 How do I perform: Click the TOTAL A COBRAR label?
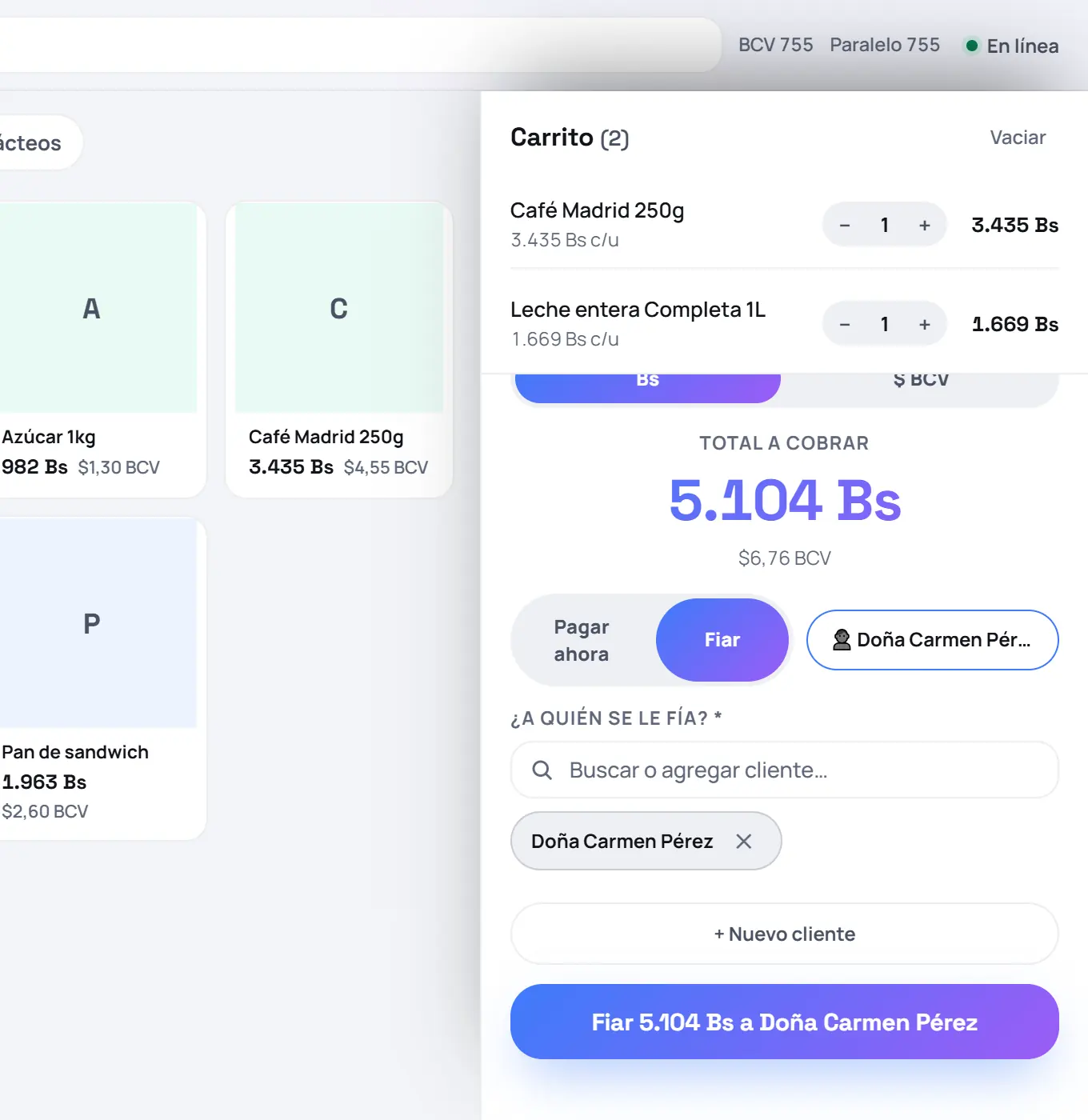click(x=785, y=443)
